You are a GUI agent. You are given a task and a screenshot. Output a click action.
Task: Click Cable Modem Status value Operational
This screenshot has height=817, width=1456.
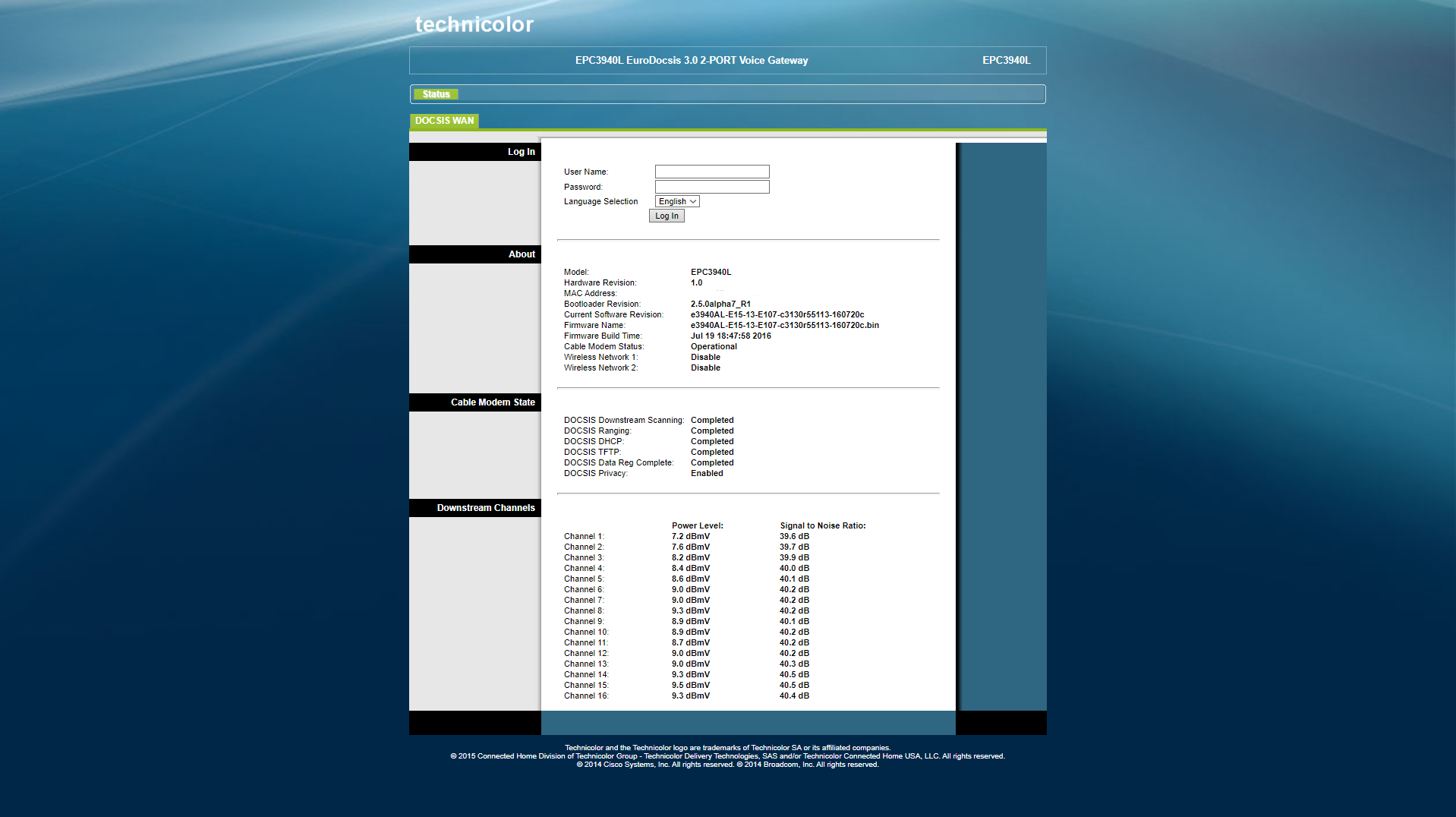click(x=714, y=346)
